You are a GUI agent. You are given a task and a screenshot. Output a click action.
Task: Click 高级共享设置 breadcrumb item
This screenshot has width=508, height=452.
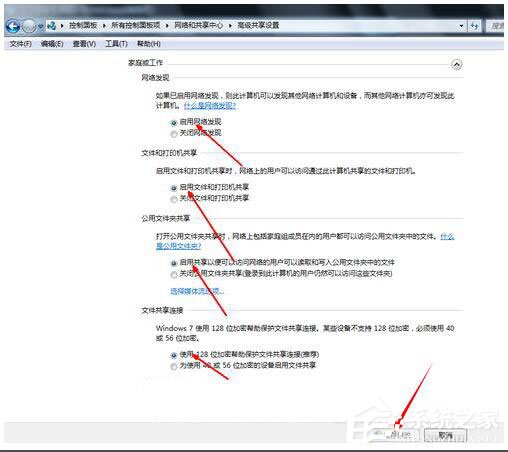(x=258, y=25)
